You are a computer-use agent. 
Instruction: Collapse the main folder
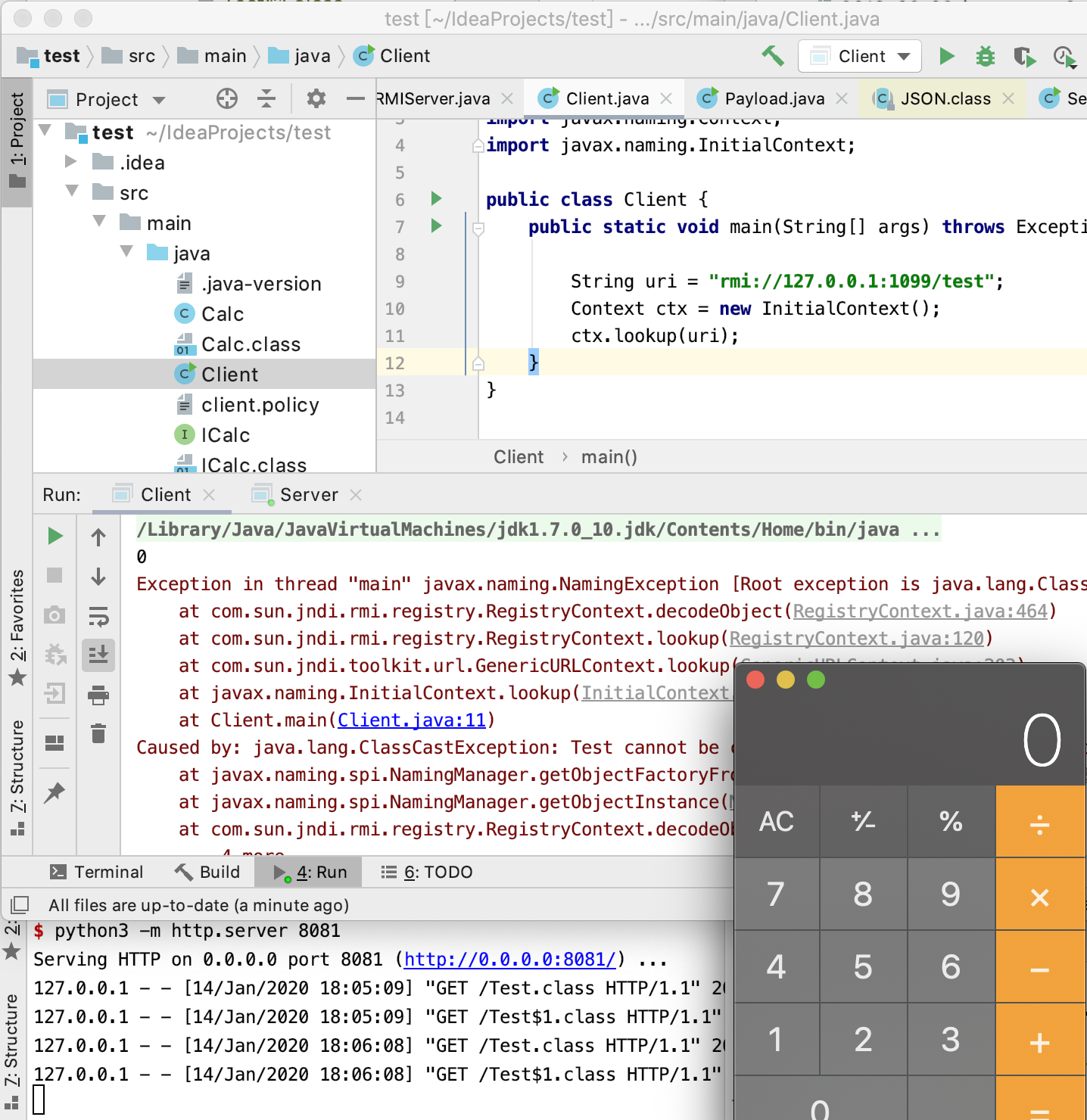point(100,222)
